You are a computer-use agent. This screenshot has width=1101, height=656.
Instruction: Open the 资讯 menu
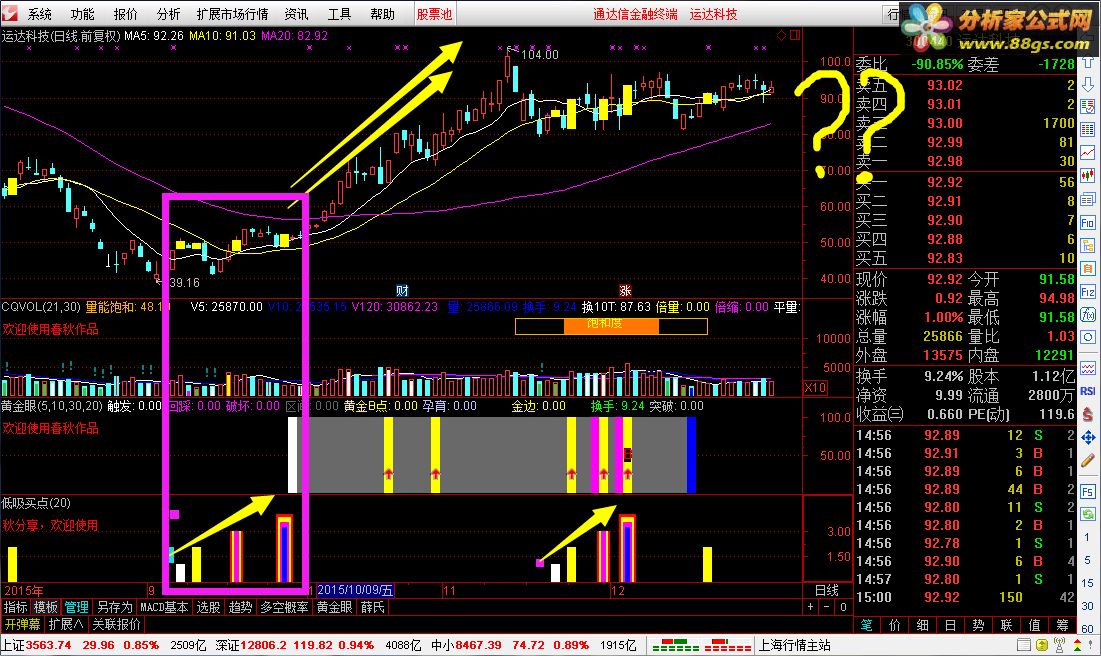pos(296,14)
